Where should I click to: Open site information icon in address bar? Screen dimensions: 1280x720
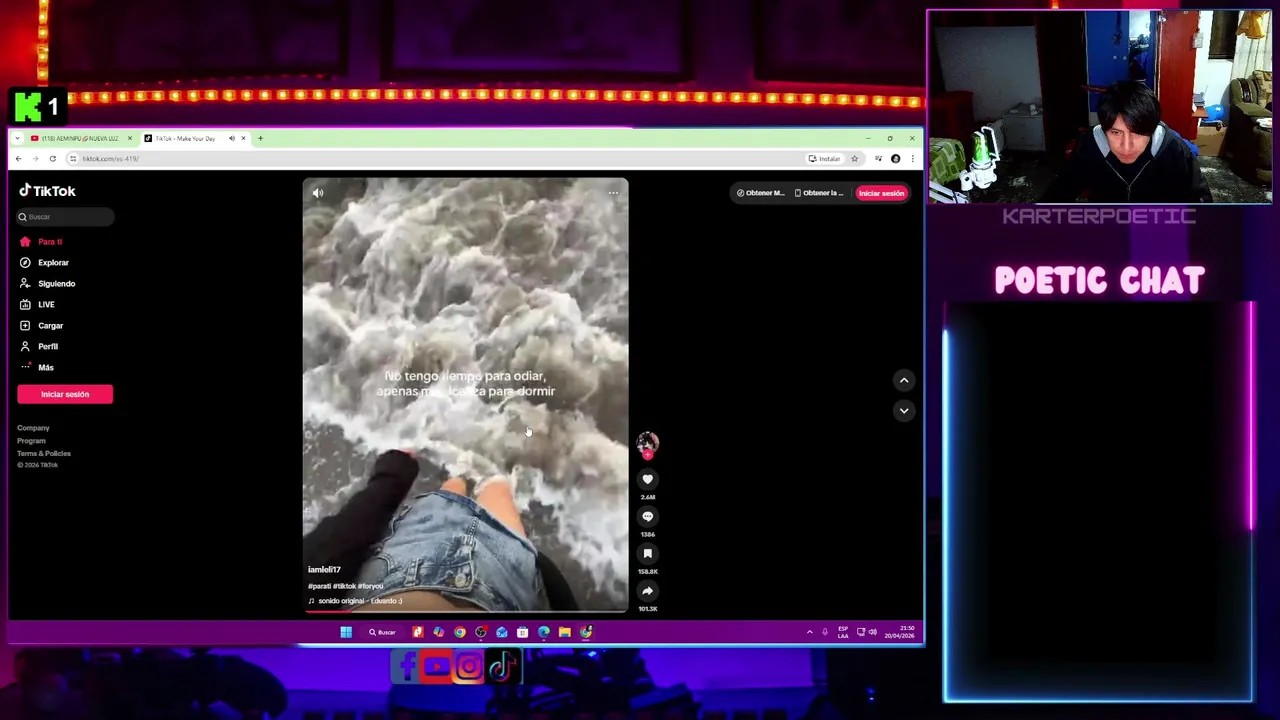tap(73, 159)
